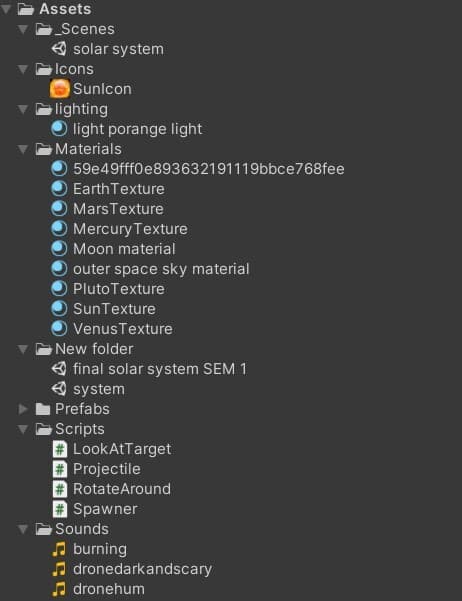Select the PlutoTexture name

(119, 289)
